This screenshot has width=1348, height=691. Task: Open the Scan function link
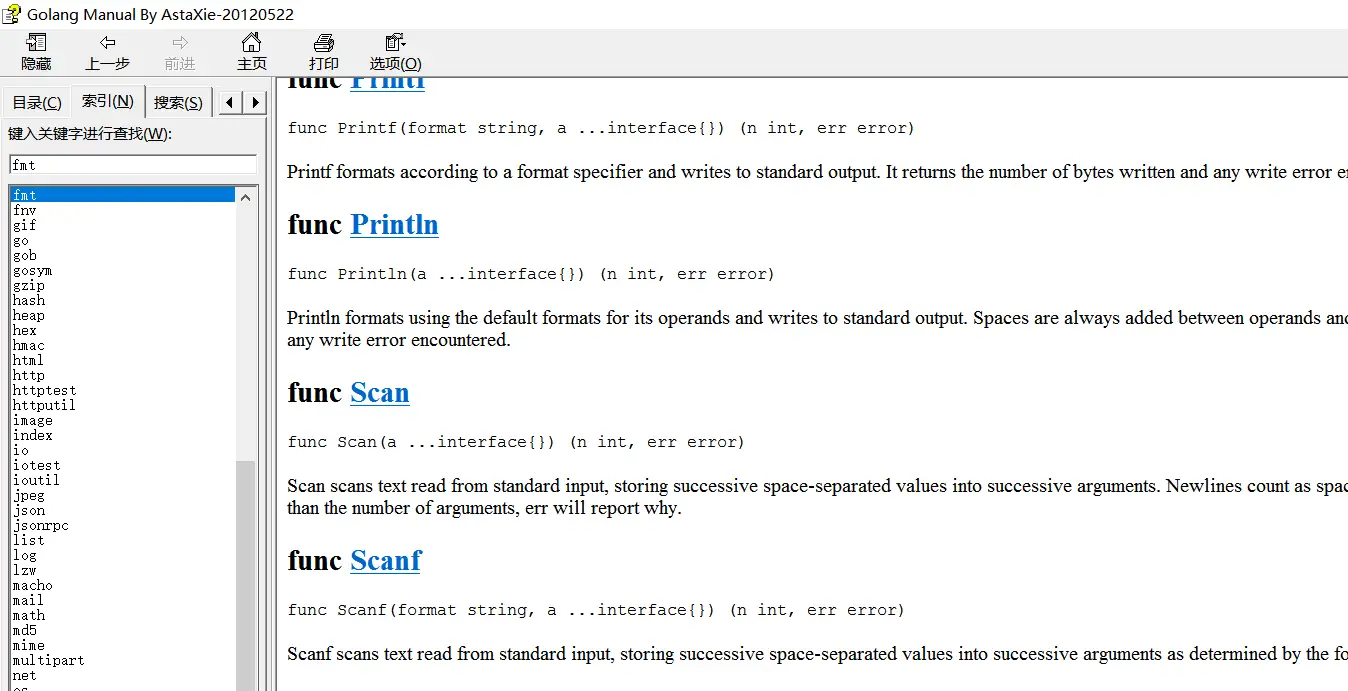[x=380, y=393]
